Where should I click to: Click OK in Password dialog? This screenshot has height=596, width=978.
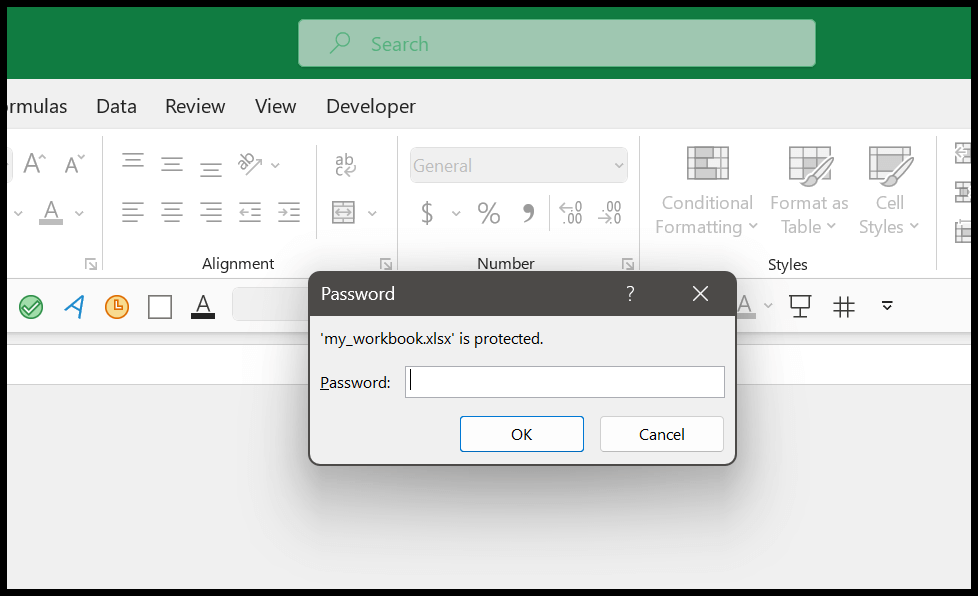pyautogui.click(x=522, y=434)
